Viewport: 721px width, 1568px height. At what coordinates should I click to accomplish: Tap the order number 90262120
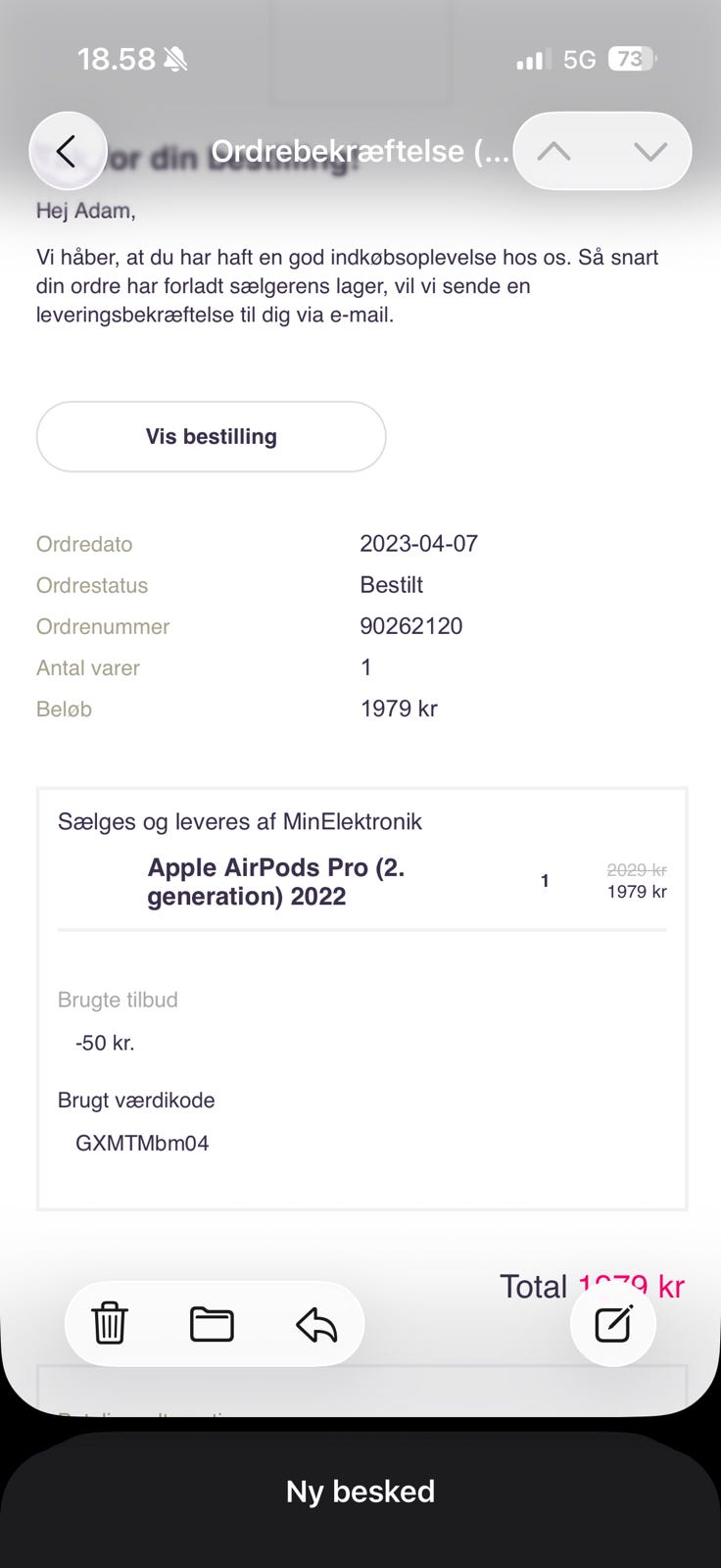click(x=411, y=626)
